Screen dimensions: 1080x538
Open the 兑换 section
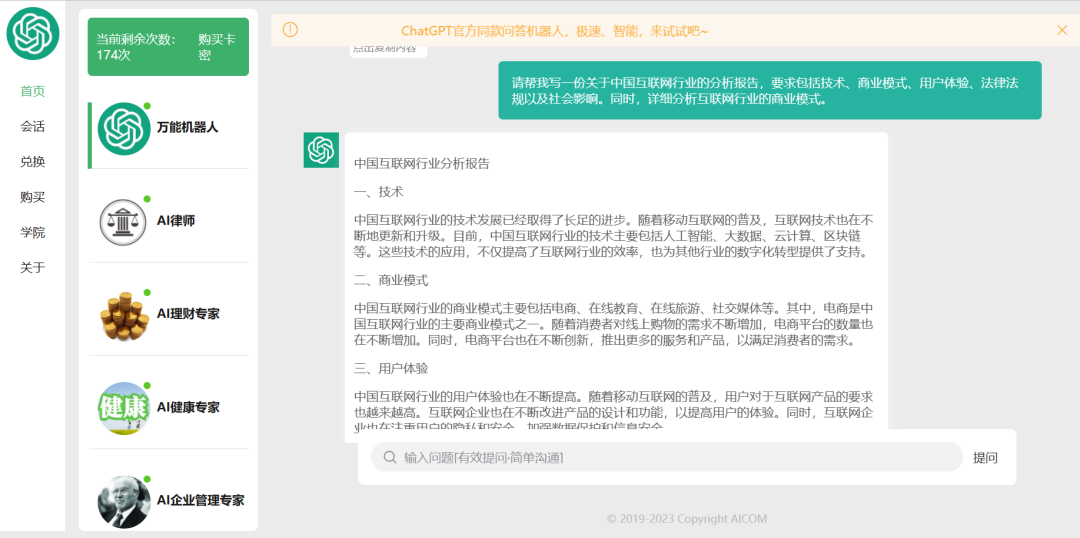[32, 162]
